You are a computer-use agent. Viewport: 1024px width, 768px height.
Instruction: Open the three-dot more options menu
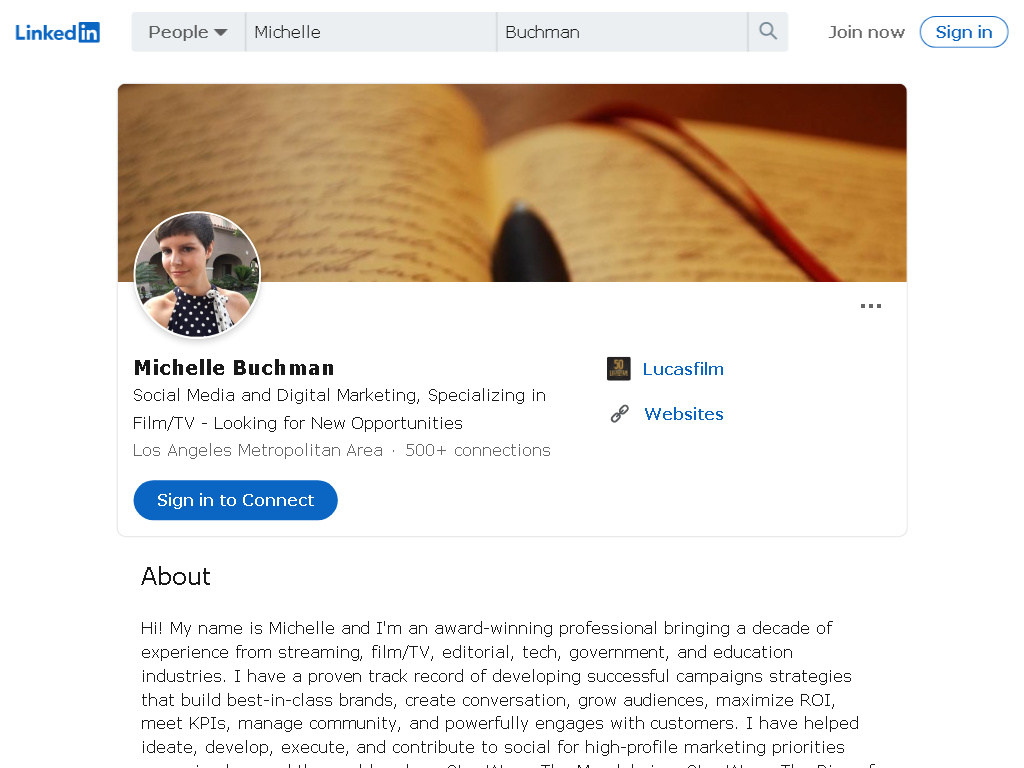click(x=871, y=306)
